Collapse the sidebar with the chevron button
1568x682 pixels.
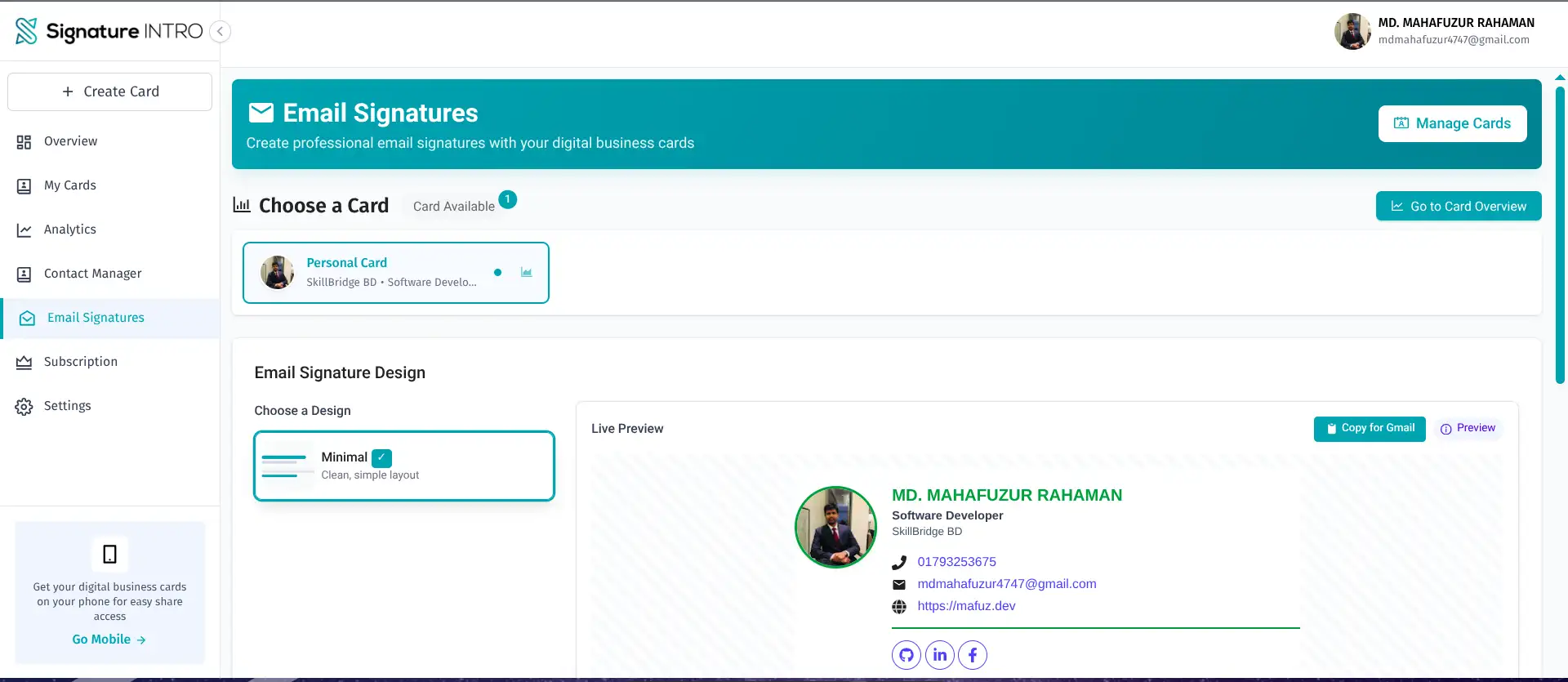[x=220, y=31]
